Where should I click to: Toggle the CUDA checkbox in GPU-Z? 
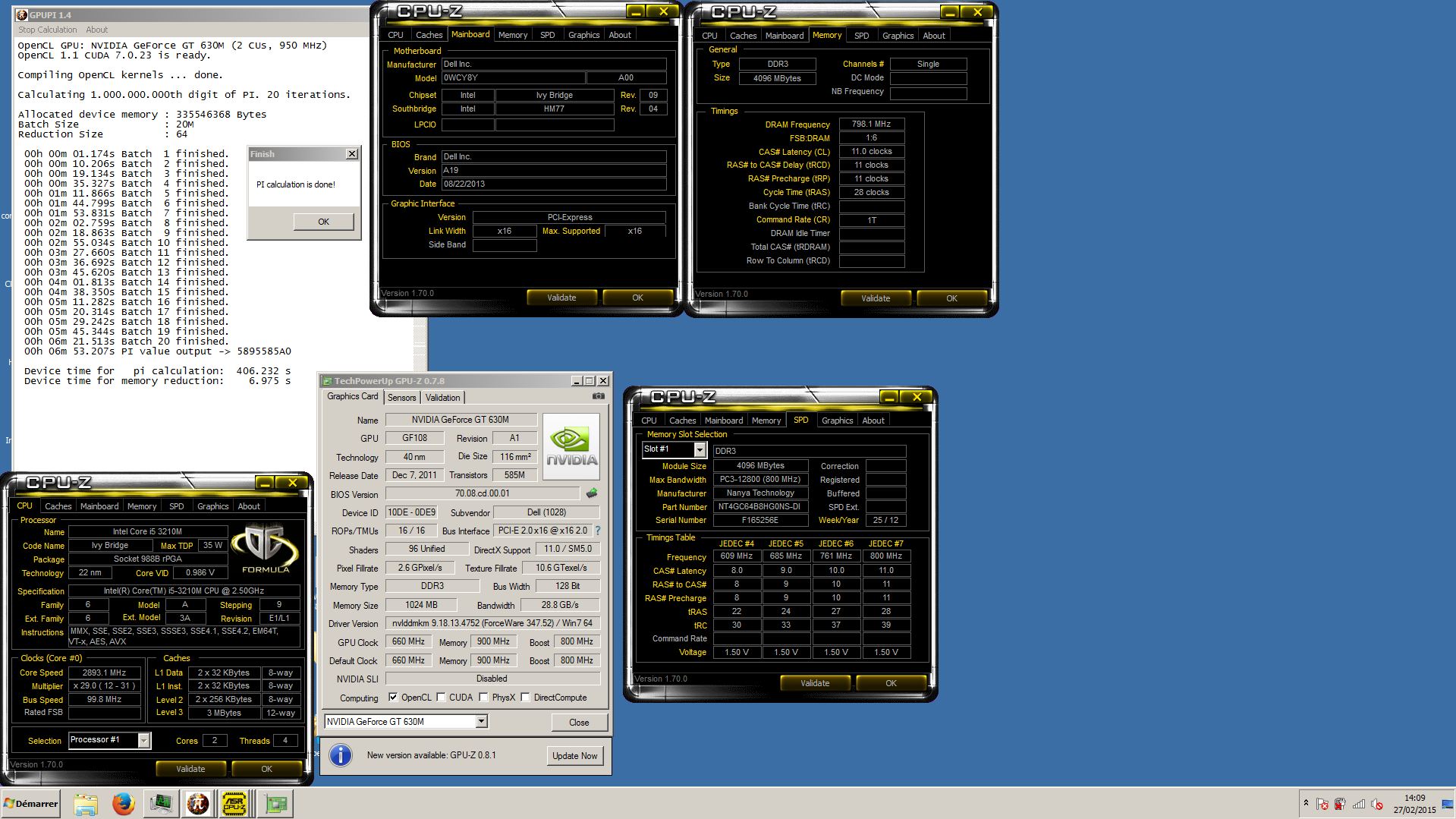(x=442, y=698)
